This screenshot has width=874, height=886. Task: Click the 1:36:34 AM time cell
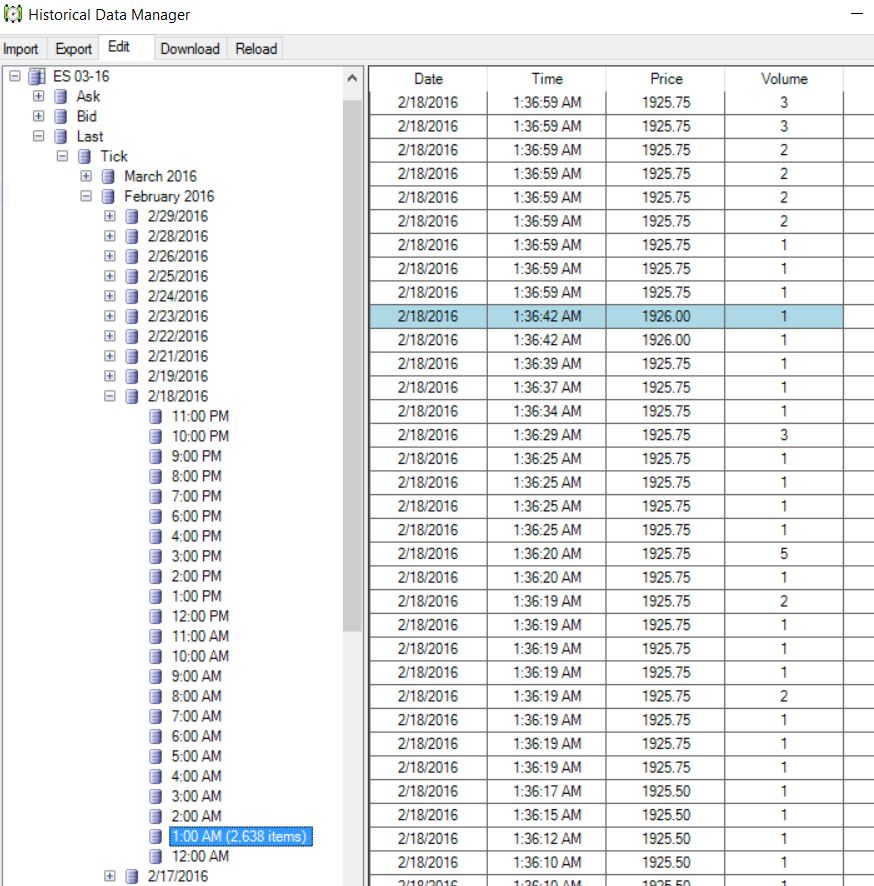[x=547, y=411]
